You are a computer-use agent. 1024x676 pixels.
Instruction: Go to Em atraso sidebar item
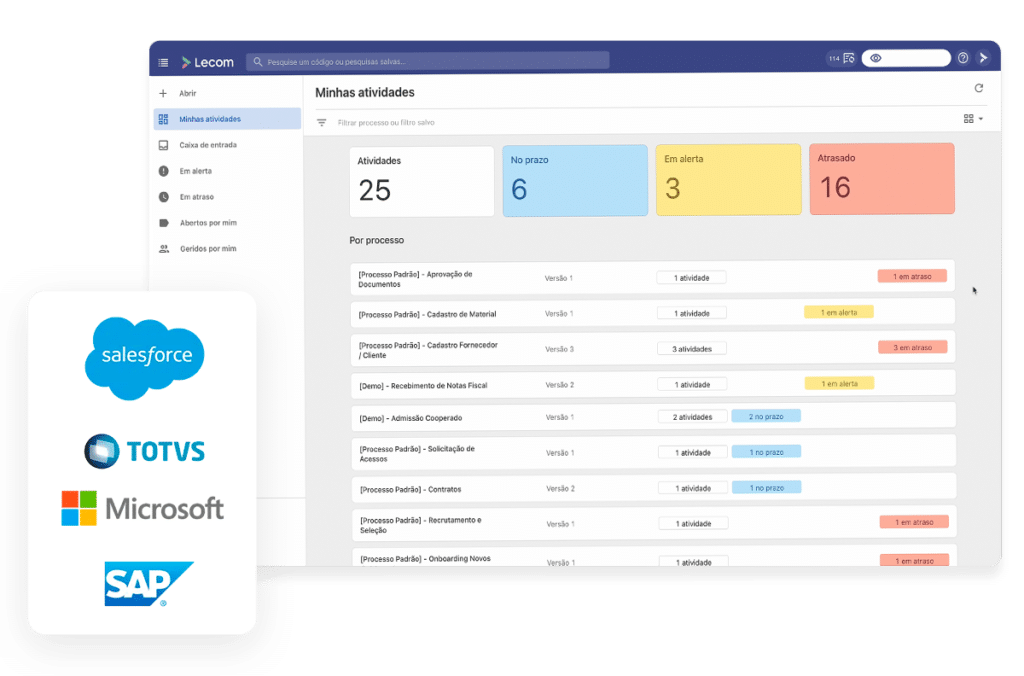[196, 197]
